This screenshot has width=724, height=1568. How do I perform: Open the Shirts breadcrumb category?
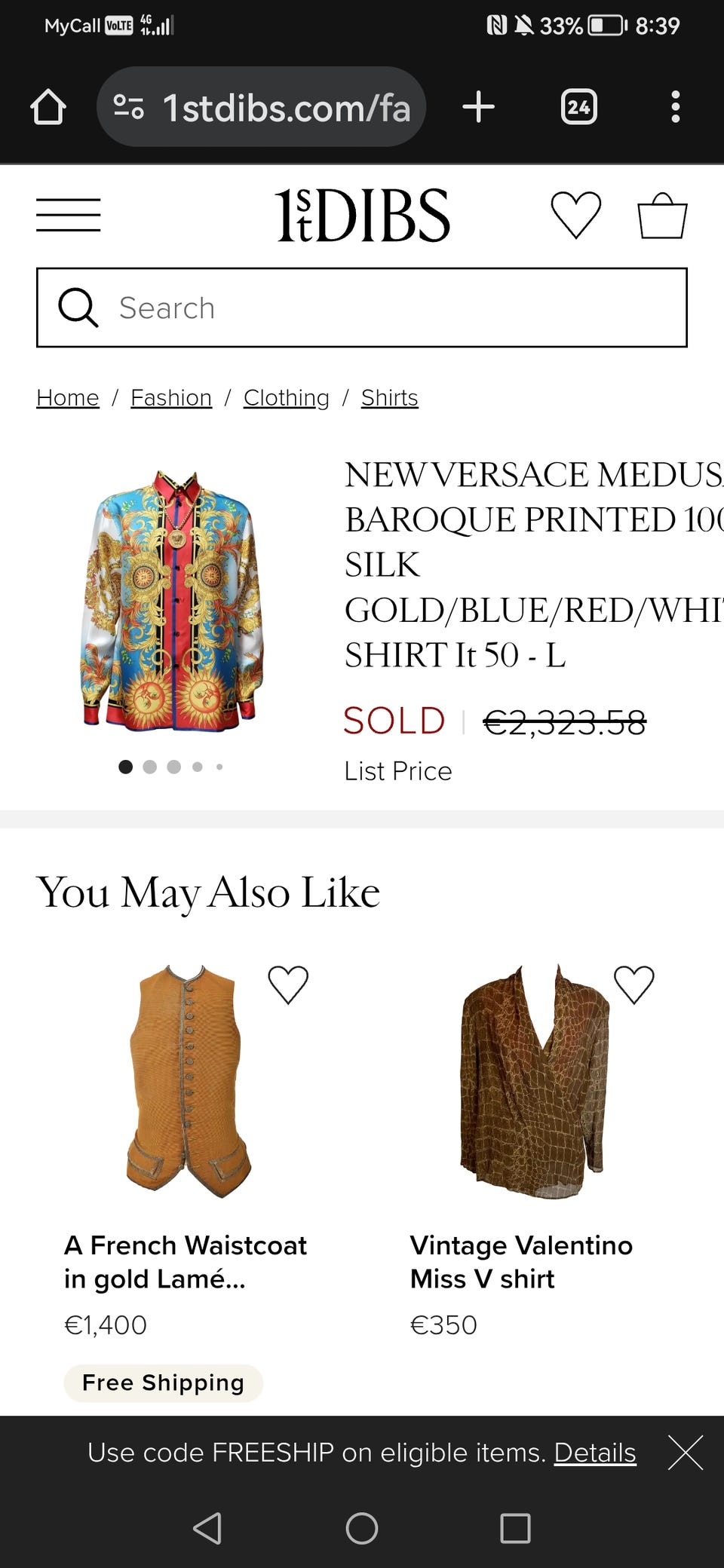click(x=389, y=397)
